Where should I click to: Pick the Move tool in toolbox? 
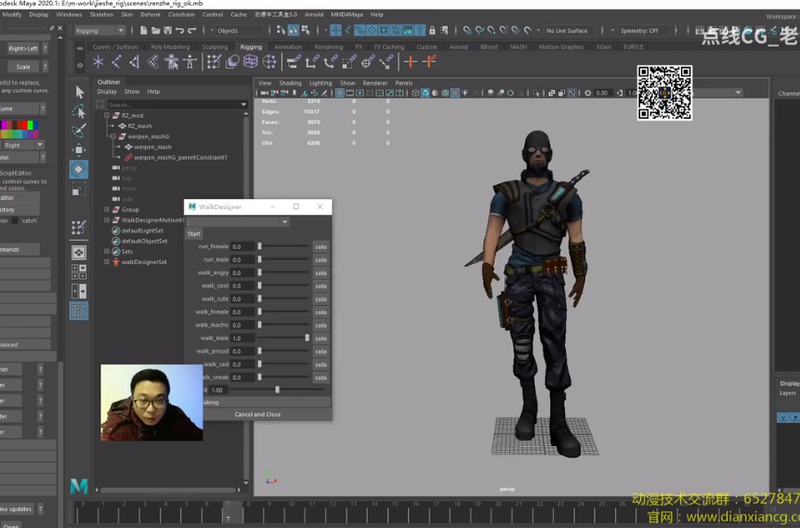(x=79, y=149)
